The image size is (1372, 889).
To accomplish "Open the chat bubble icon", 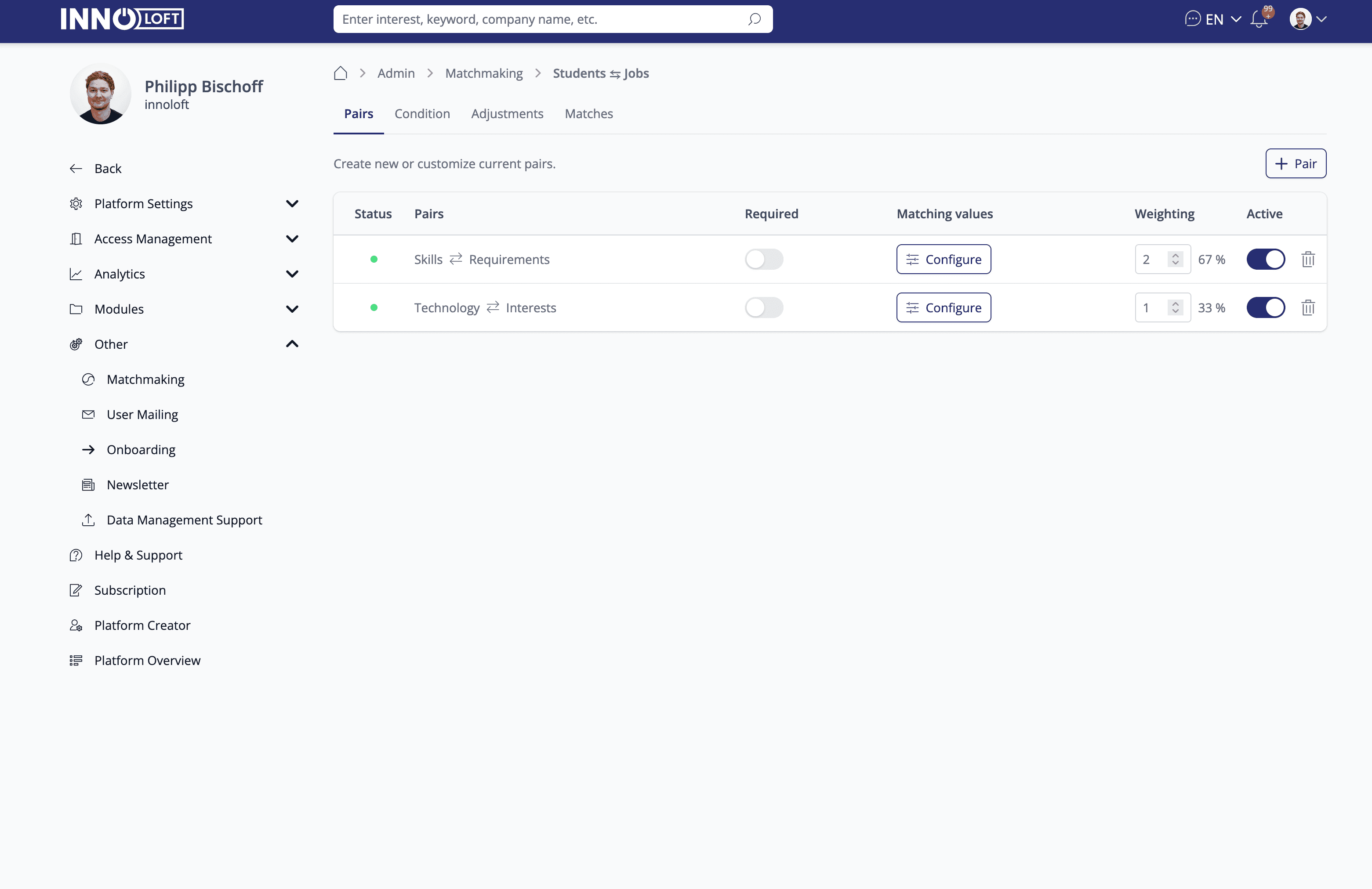I will 1192,19.
